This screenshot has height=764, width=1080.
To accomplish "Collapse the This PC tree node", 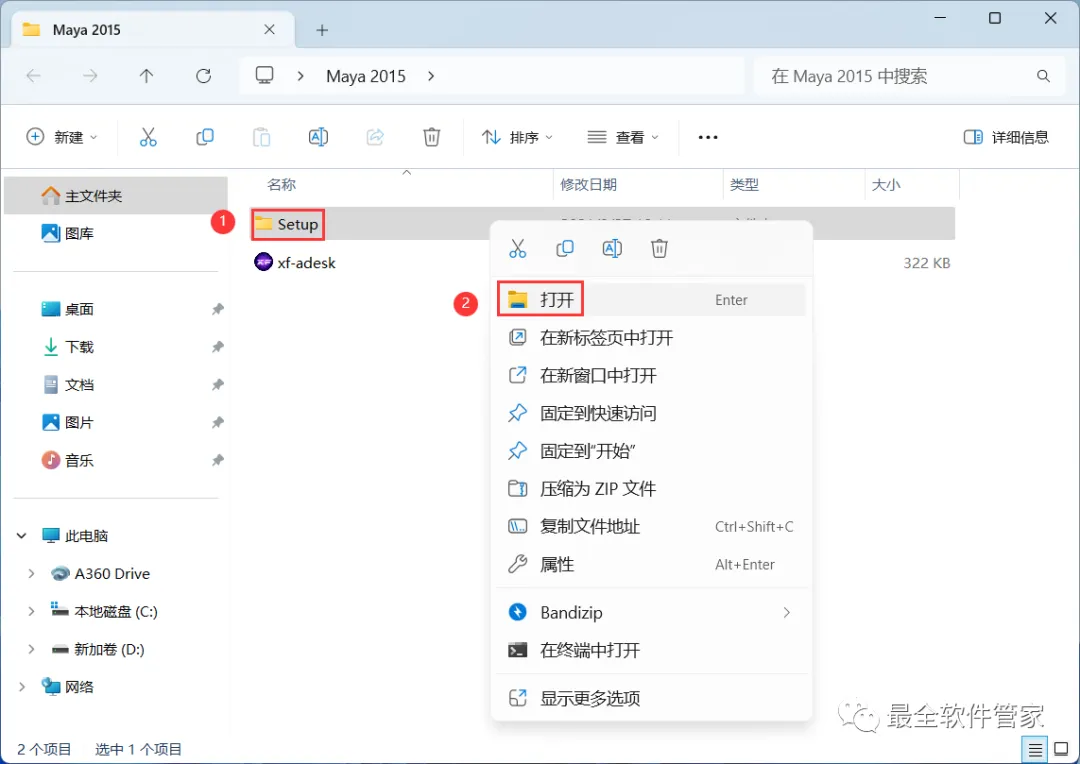I will (x=21, y=535).
